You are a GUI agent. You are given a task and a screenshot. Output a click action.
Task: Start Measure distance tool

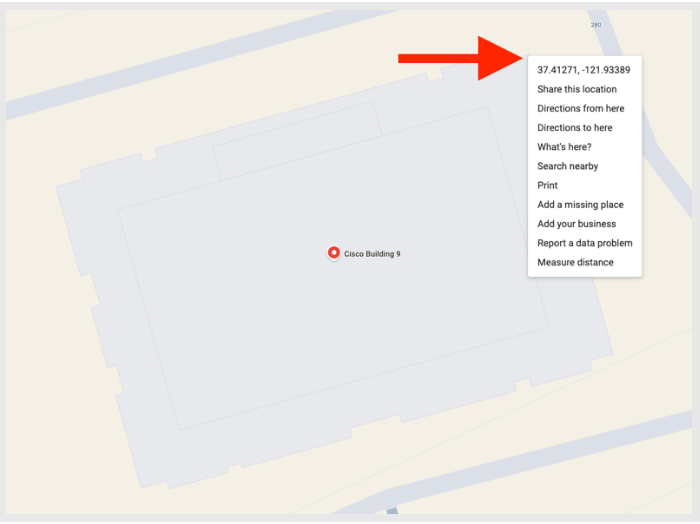[575, 262]
